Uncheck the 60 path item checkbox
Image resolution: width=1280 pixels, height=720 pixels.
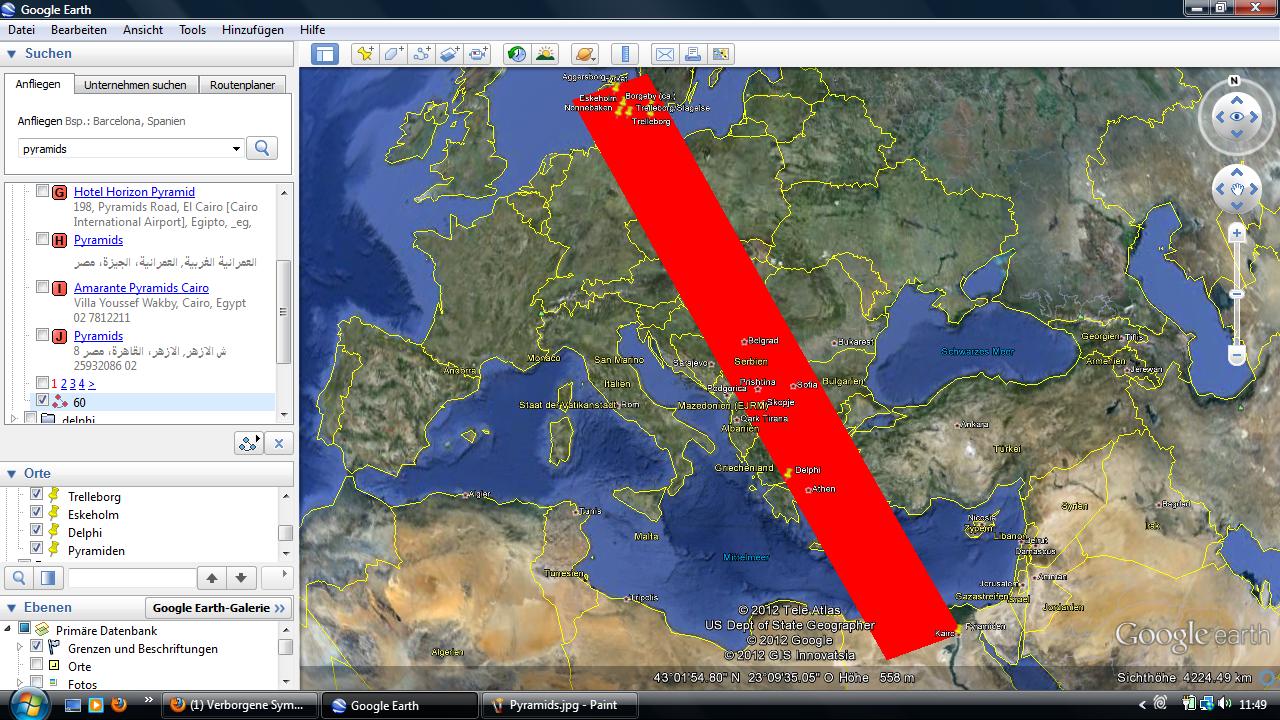42,401
